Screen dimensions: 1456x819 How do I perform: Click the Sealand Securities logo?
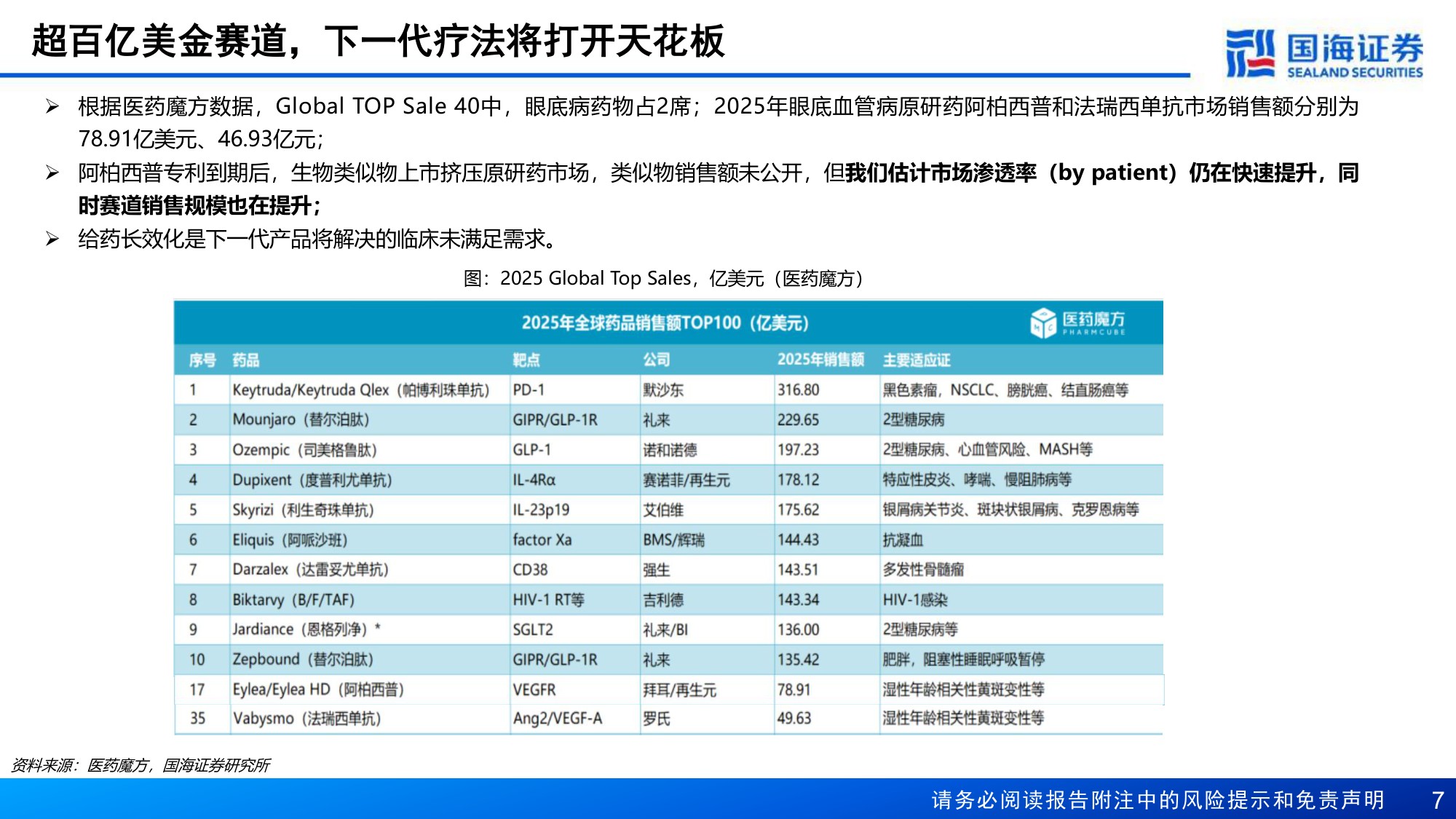(x=1324, y=54)
